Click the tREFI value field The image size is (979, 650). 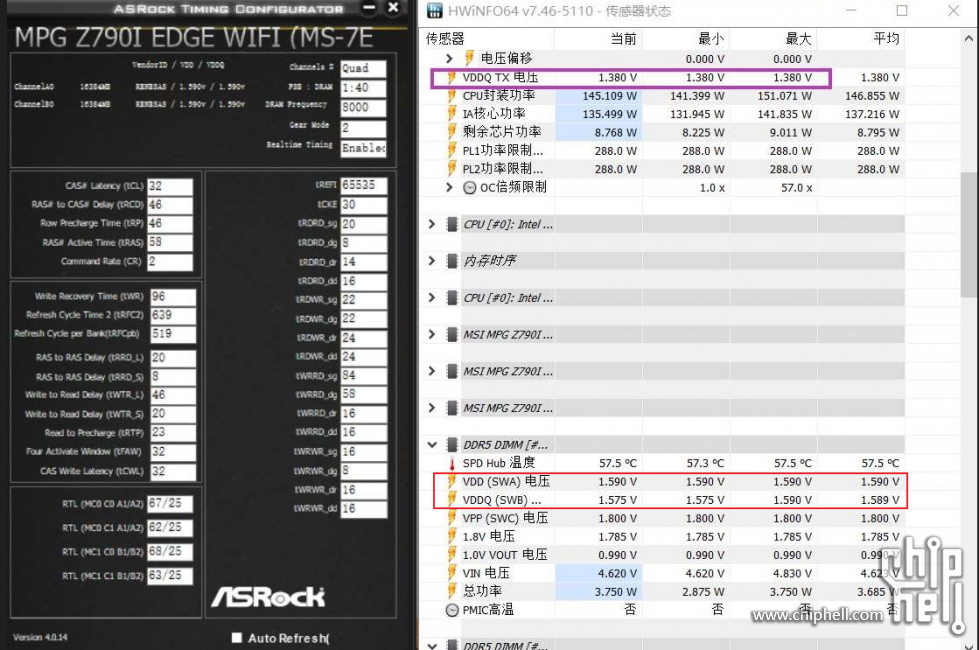click(363, 185)
